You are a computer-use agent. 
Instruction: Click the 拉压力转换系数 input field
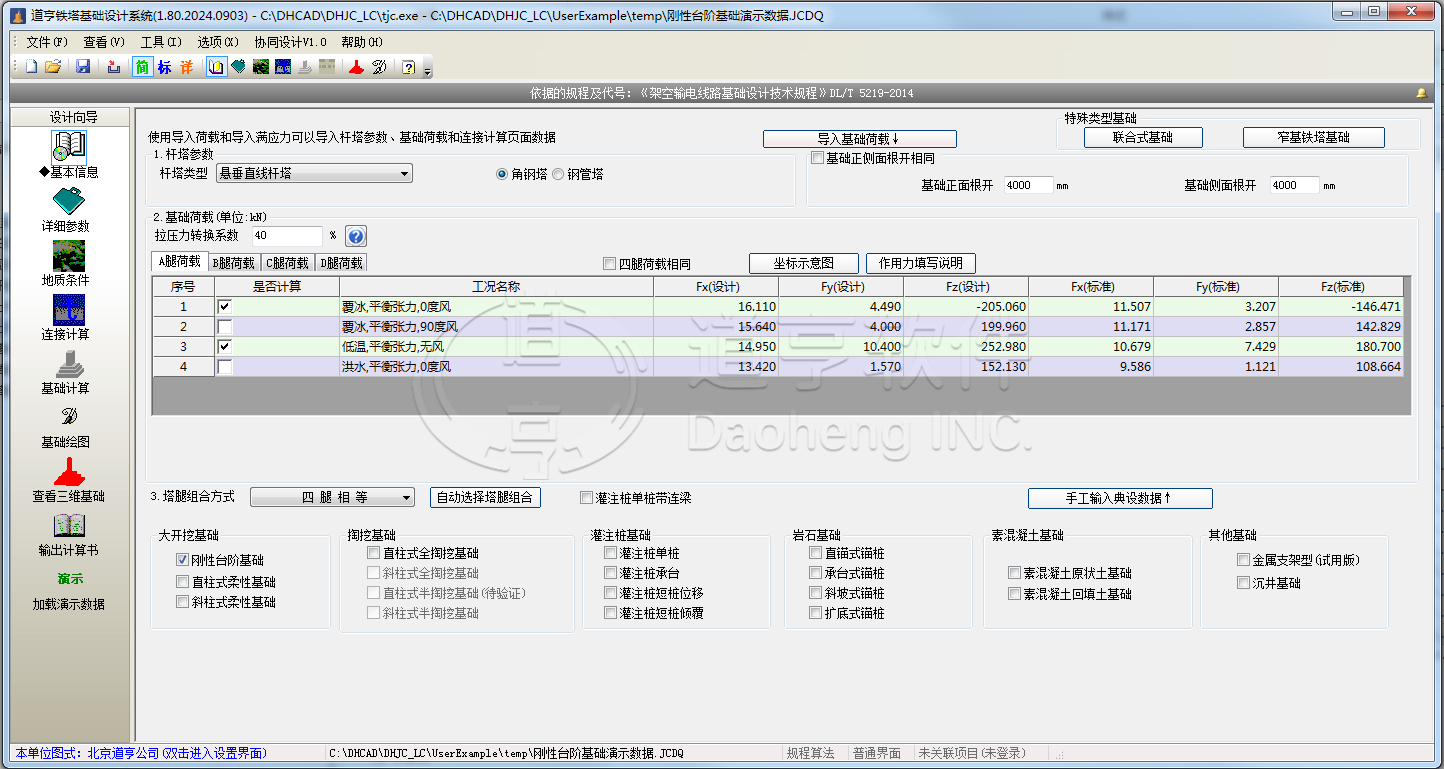click(x=287, y=236)
